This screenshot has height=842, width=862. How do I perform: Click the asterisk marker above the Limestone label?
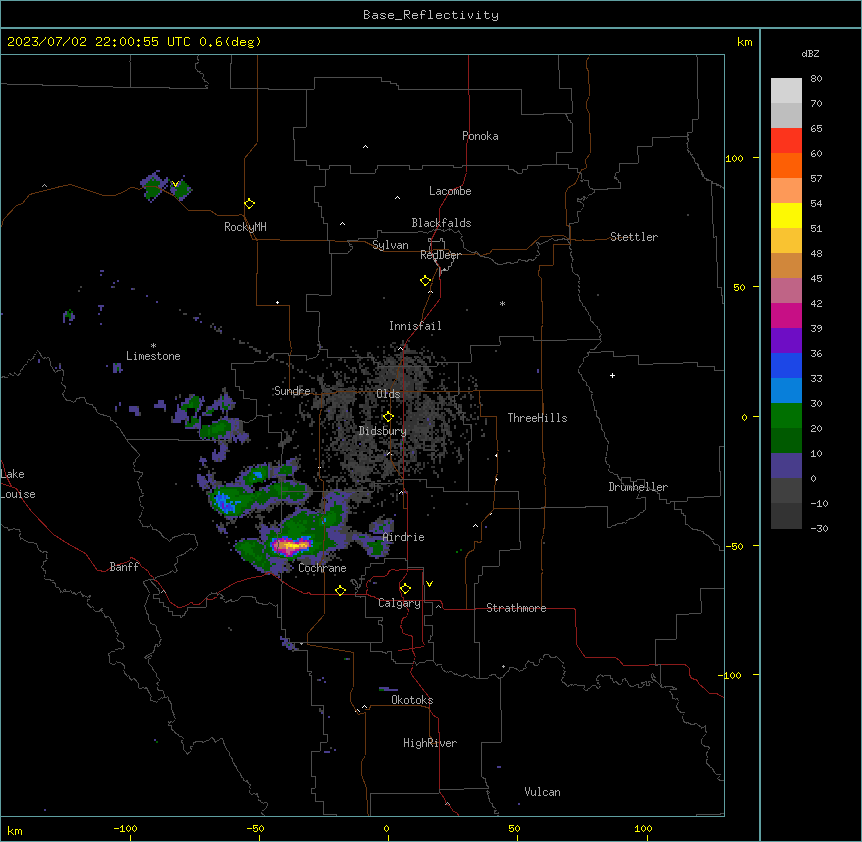153,346
